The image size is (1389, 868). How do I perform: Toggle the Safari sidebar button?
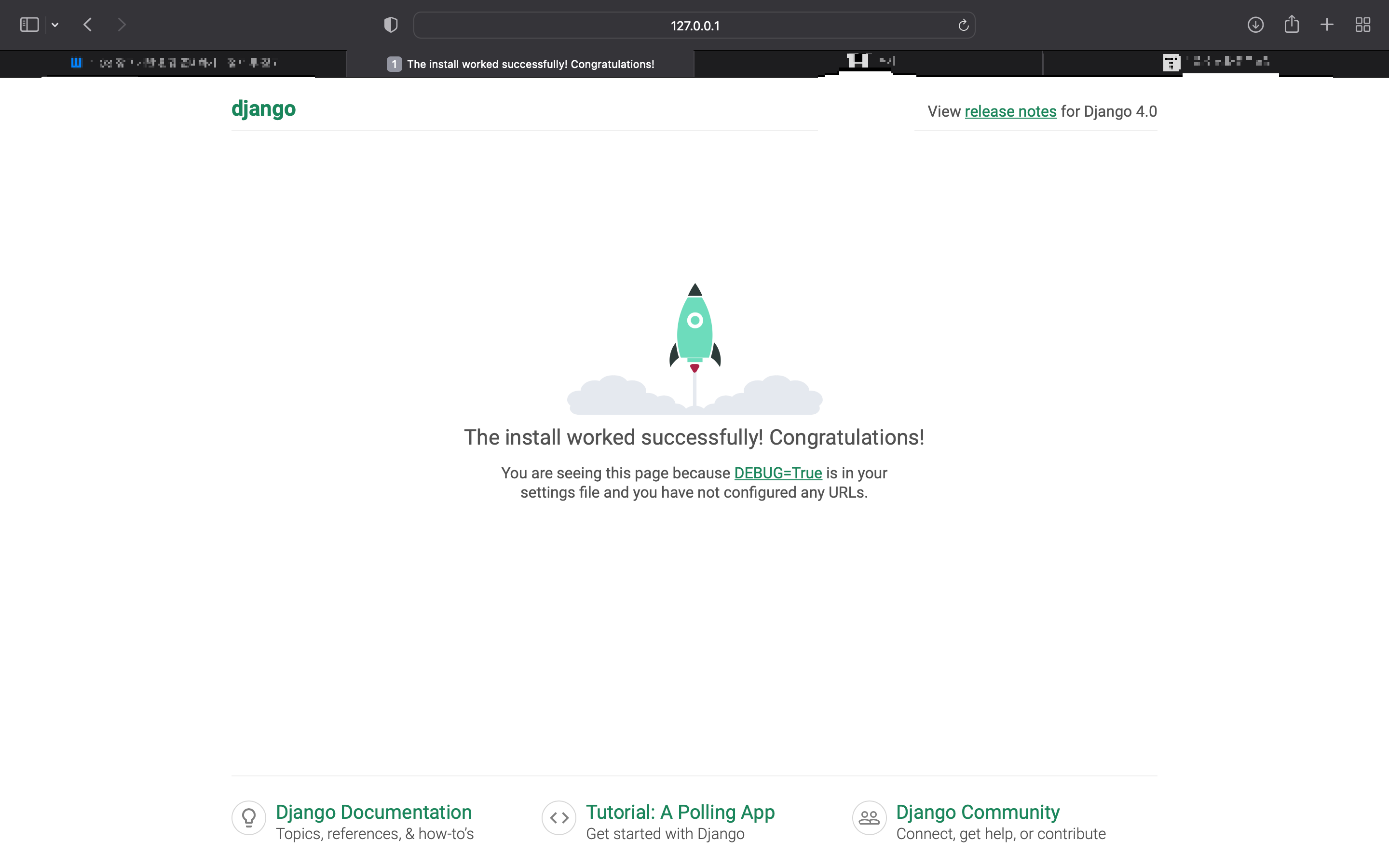click(29, 25)
